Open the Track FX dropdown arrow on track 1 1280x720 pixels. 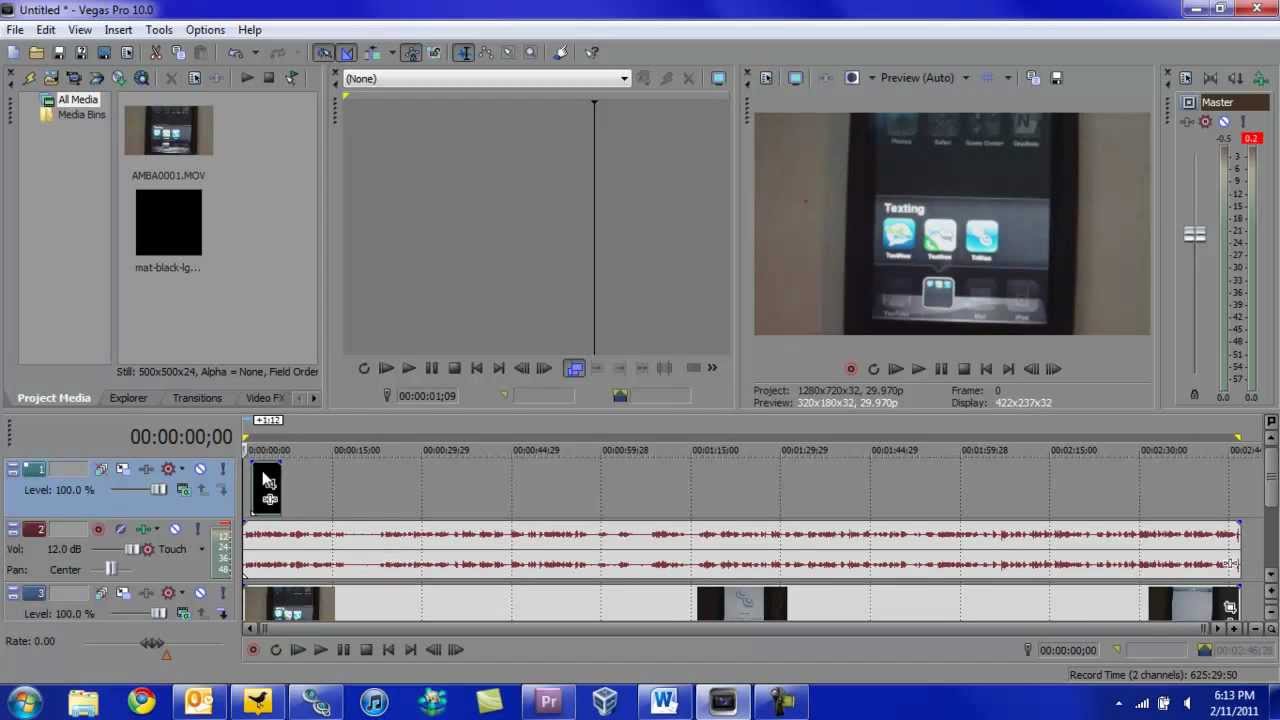[182, 469]
